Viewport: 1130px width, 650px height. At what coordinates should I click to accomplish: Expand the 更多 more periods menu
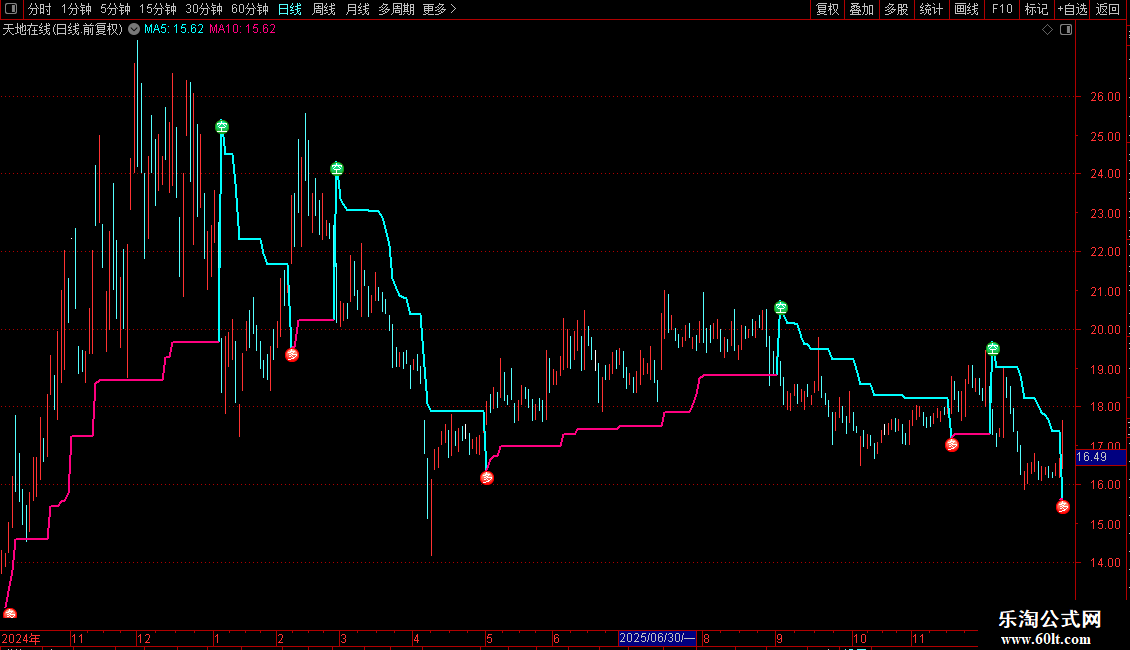pos(439,9)
